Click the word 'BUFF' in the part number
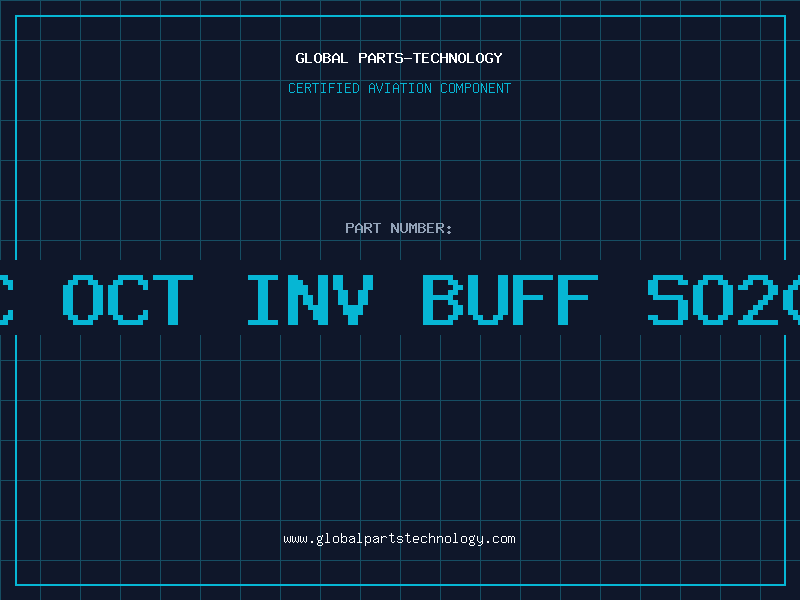Viewport: 800px width, 600px height. 510,299
